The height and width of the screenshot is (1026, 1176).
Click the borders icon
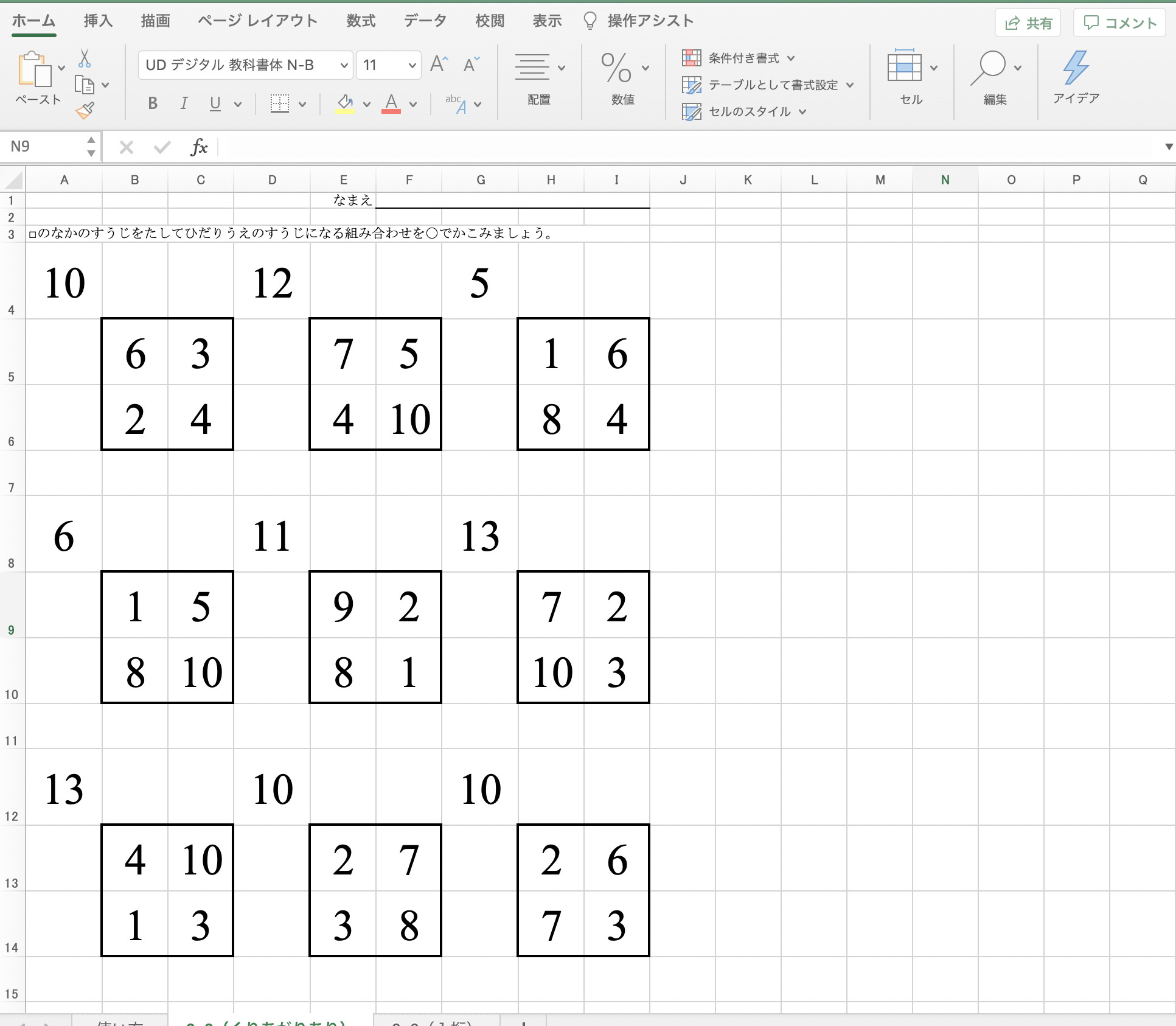pos(279,103)
